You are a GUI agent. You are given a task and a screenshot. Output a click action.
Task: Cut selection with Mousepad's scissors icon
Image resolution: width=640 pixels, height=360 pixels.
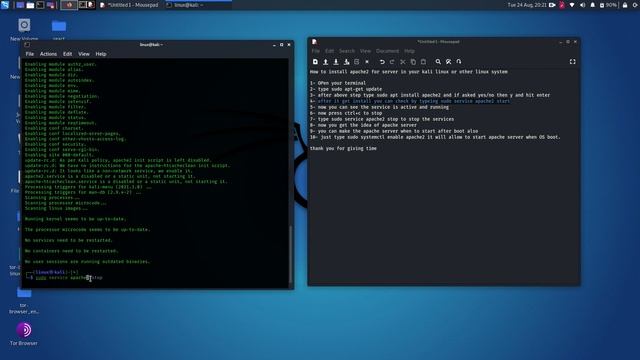coord(403,62)
